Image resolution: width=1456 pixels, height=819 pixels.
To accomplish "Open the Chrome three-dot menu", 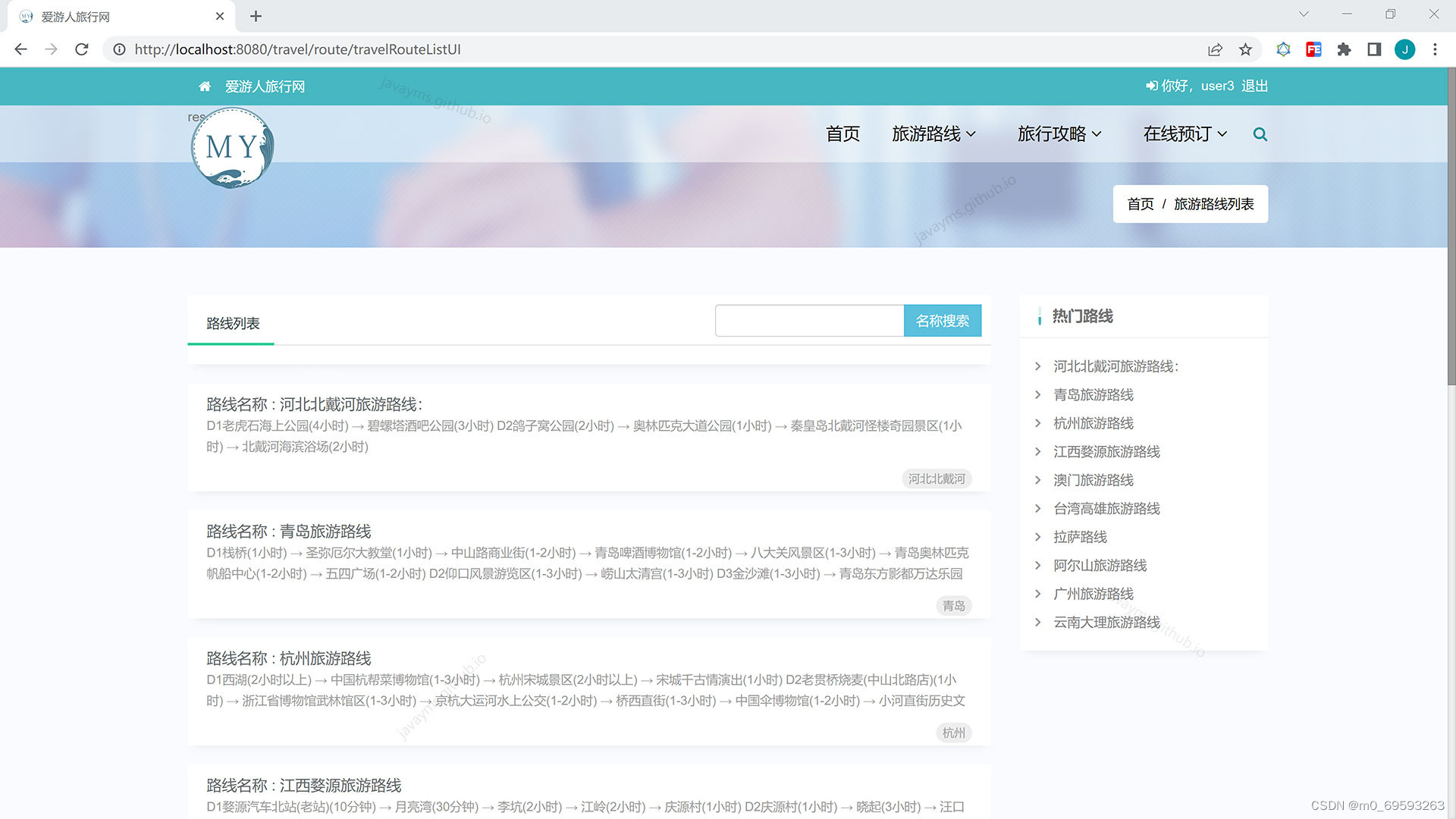I will (x=1435, y=49).
